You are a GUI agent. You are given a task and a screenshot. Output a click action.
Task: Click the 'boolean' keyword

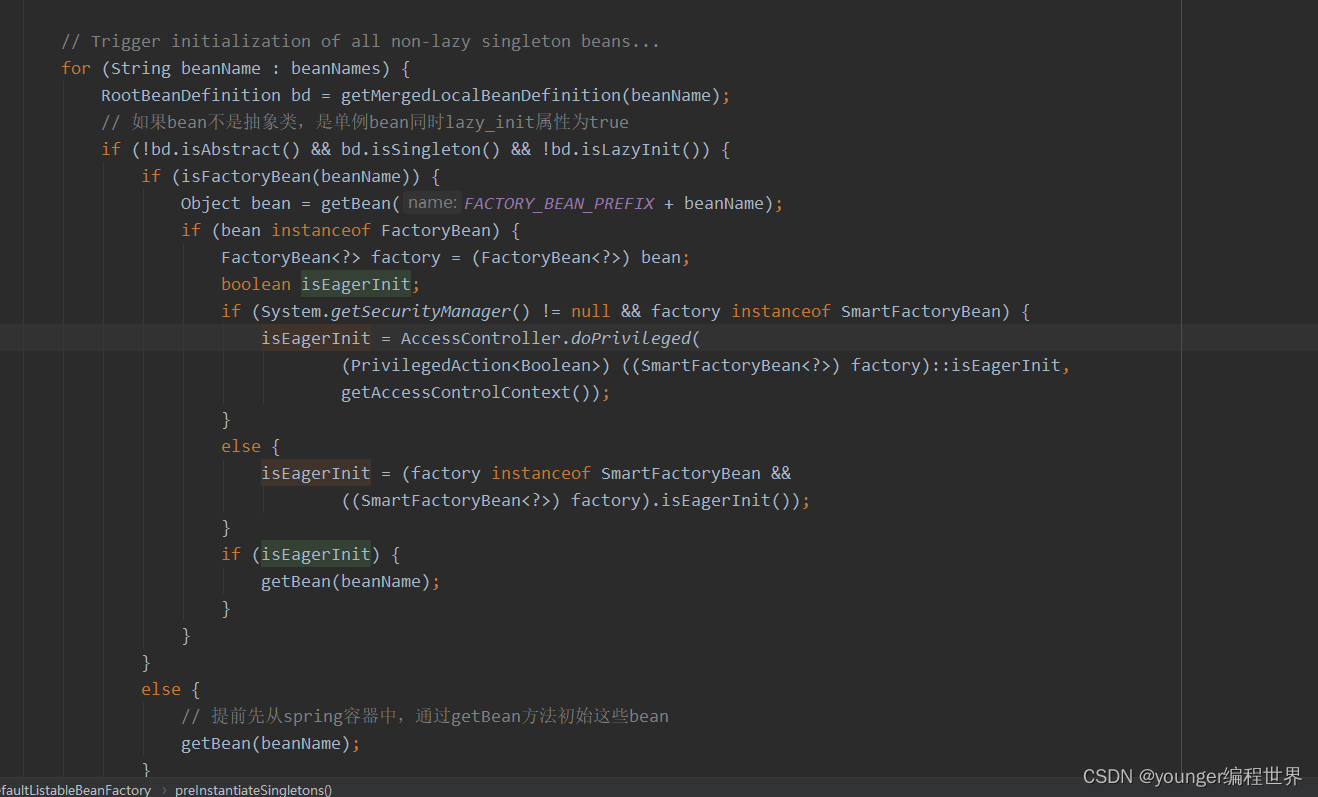click(x=256, y=284)
